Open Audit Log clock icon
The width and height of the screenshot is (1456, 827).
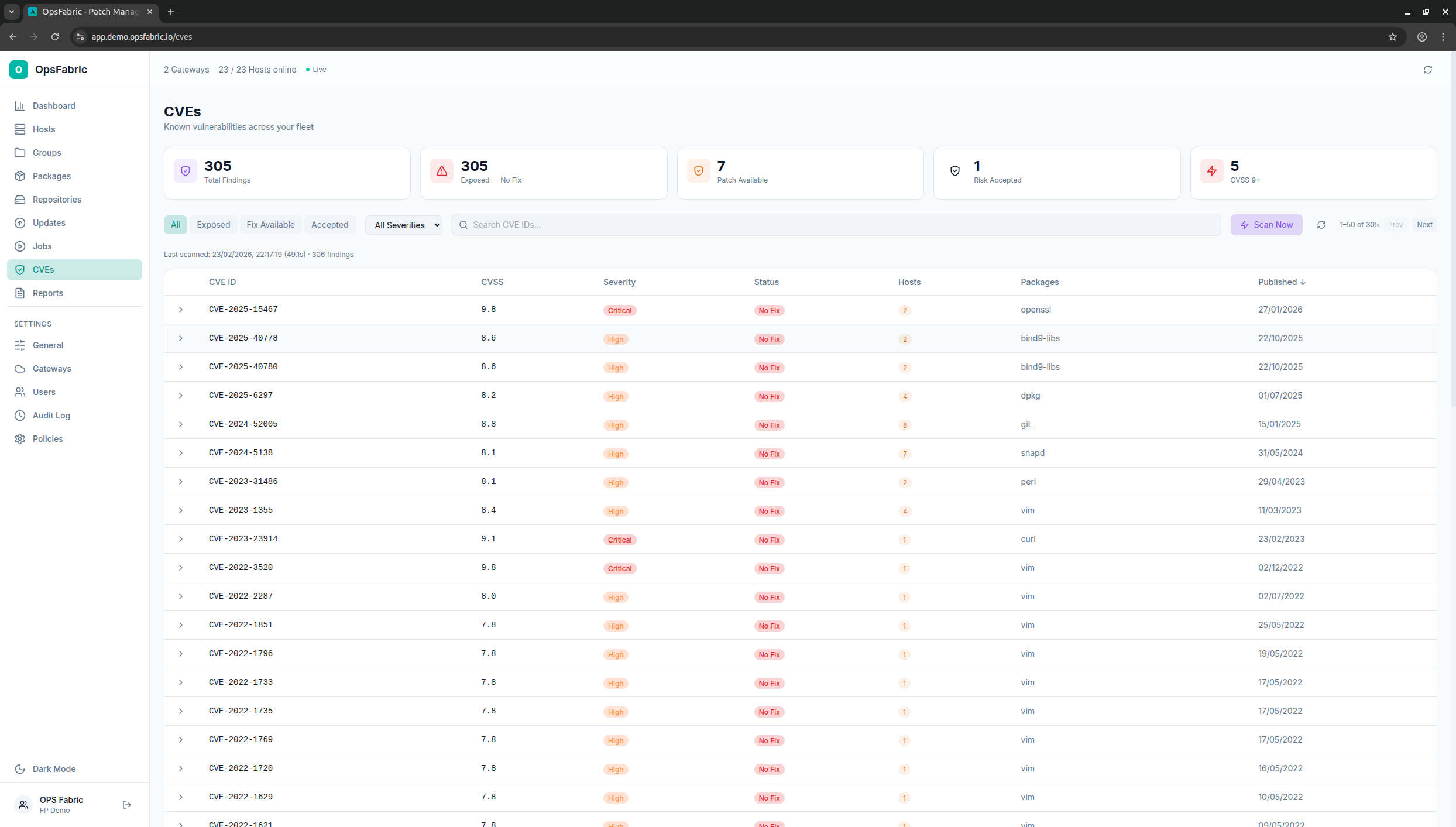pyautogui.click(x=20, y=416)
